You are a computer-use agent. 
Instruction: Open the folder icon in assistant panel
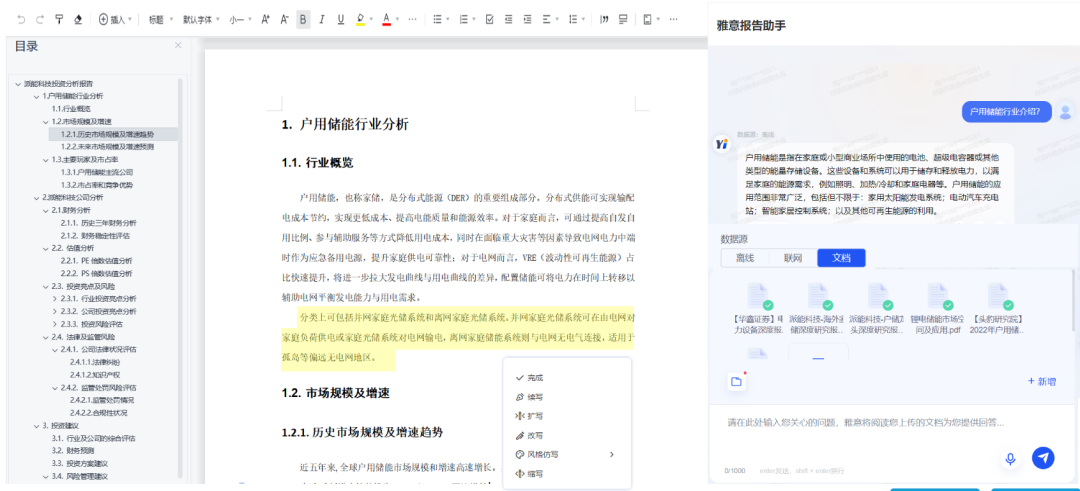point(736,381)
